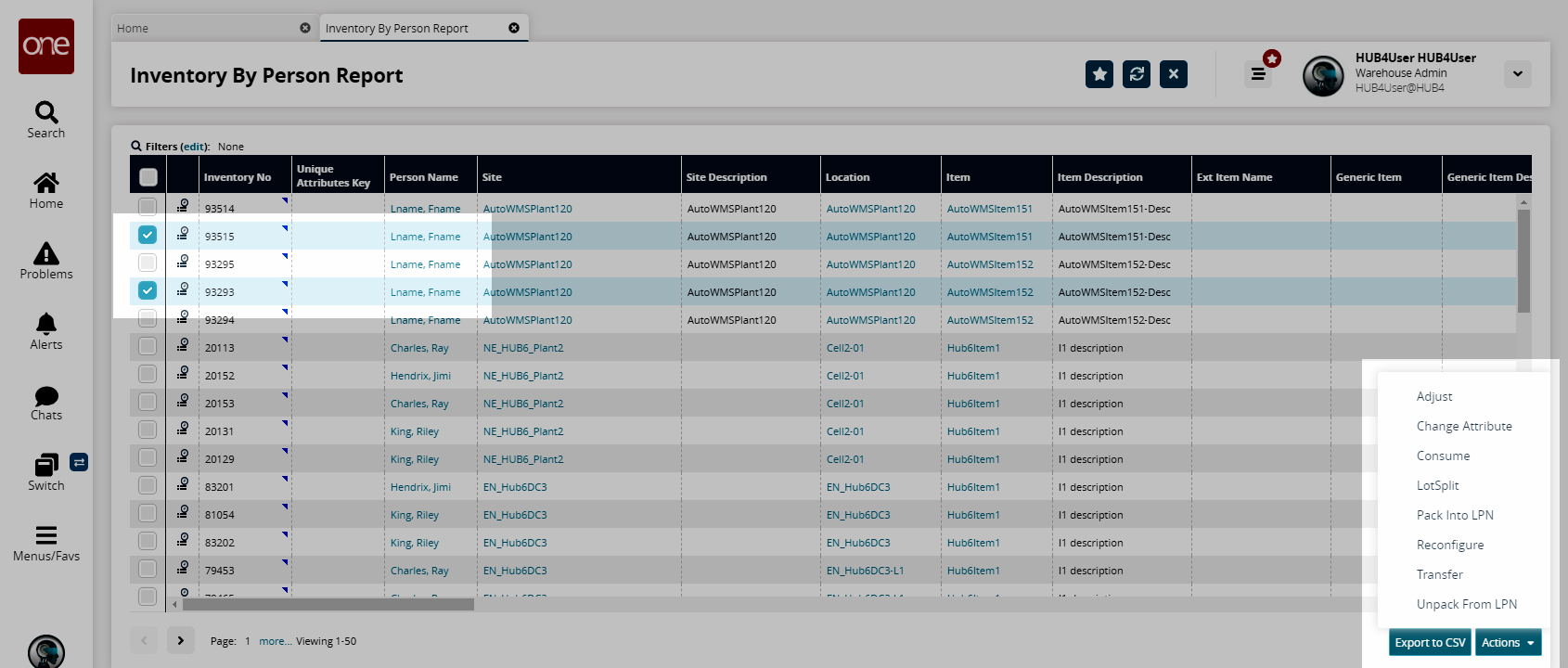1568x668 pixels.
Task: Go to the next page arrow
Action: 181,640
